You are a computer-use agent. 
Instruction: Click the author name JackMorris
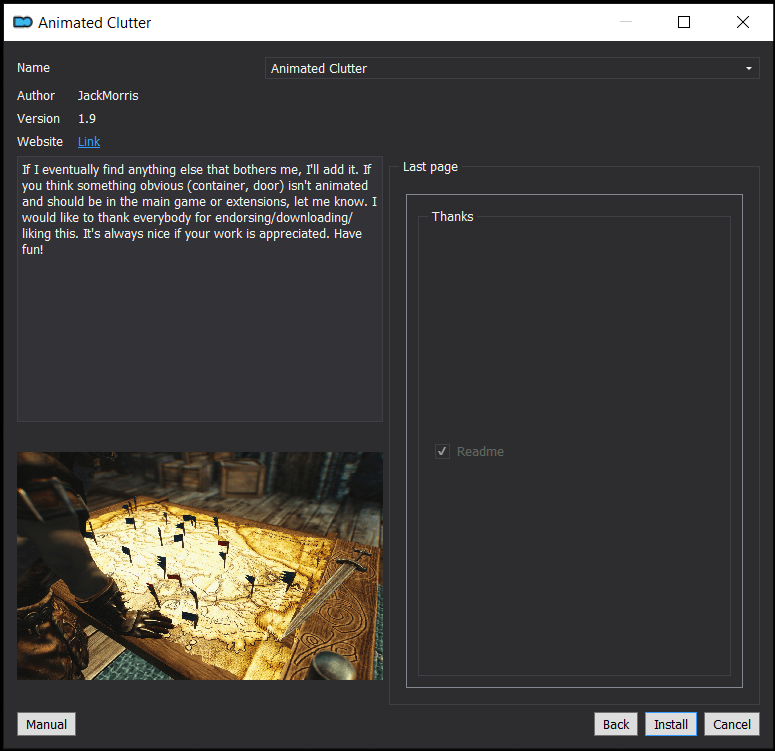pyautogui.click(x=108, y=95)
